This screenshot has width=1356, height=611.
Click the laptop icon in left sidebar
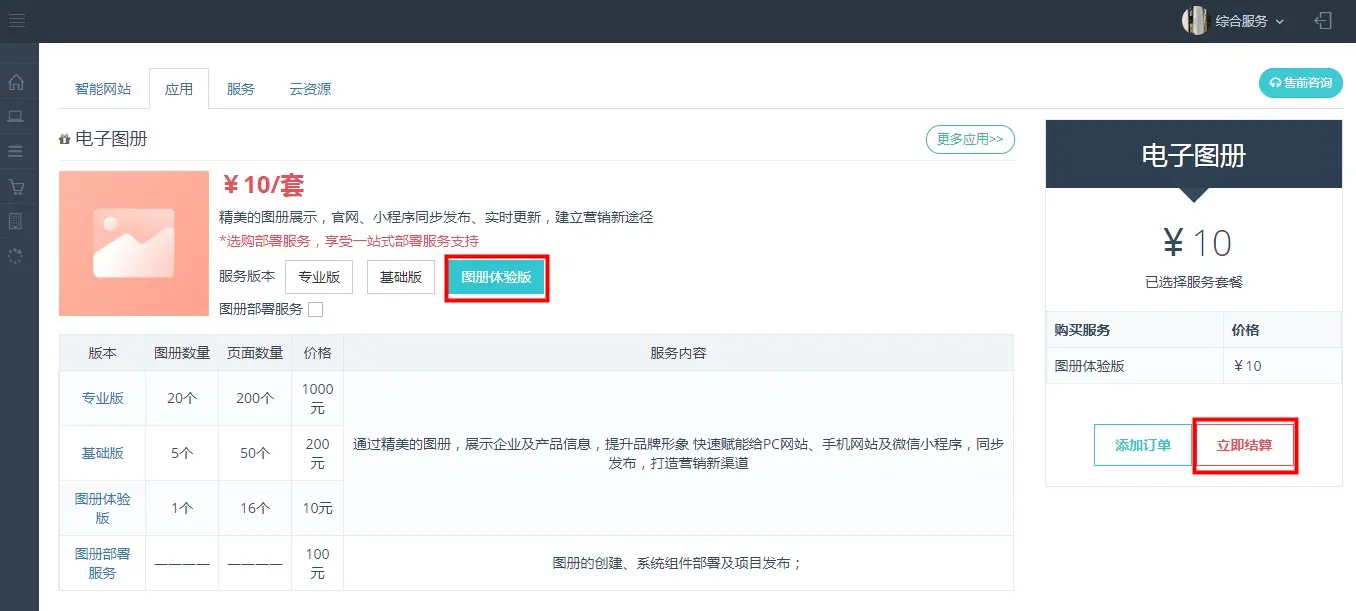(16, 117)
